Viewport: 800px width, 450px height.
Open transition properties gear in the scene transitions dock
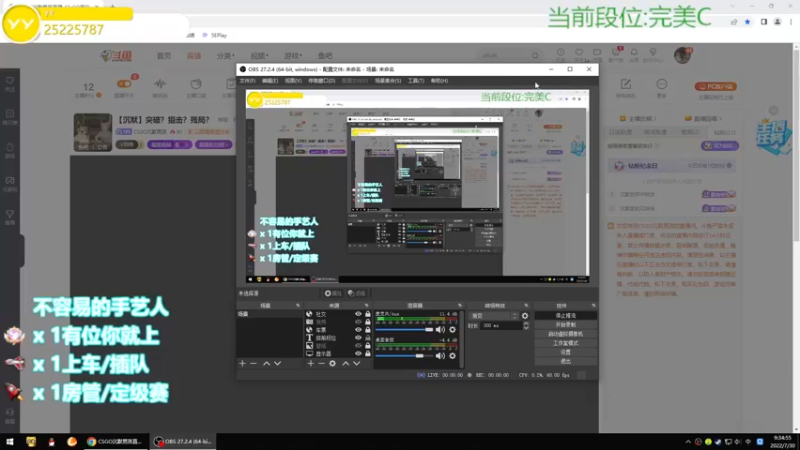525,316
